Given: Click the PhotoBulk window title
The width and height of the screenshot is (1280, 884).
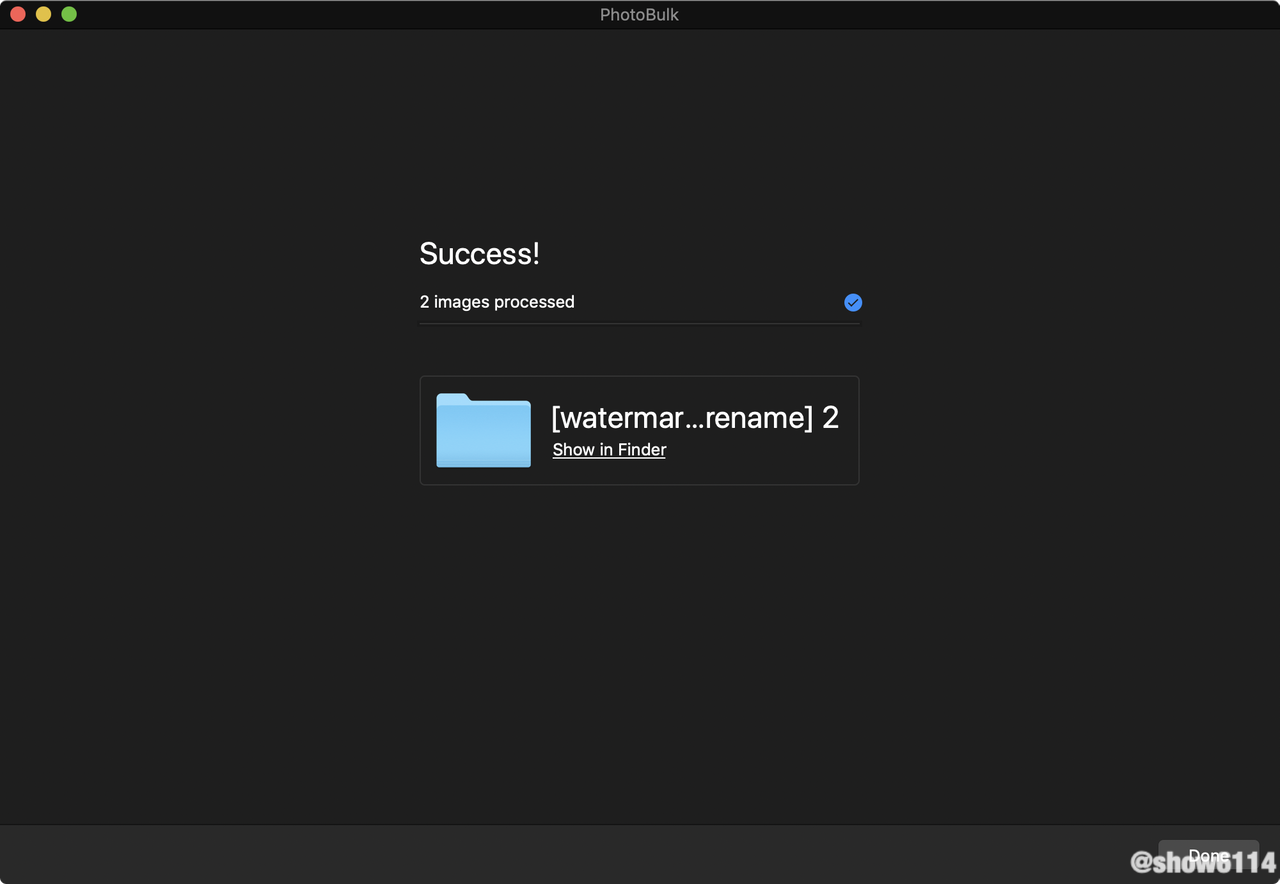Looking at the screenshot, I should 639,15.
